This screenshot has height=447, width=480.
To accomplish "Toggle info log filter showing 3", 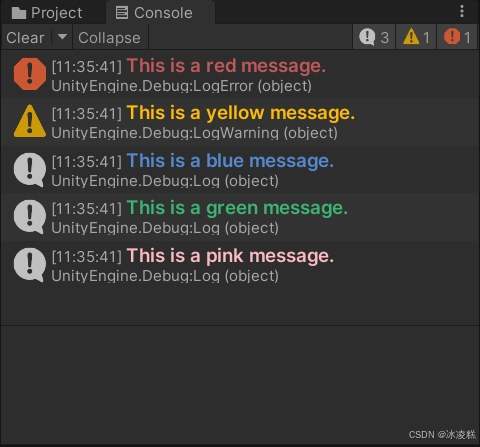I will [x=374, y=37].
